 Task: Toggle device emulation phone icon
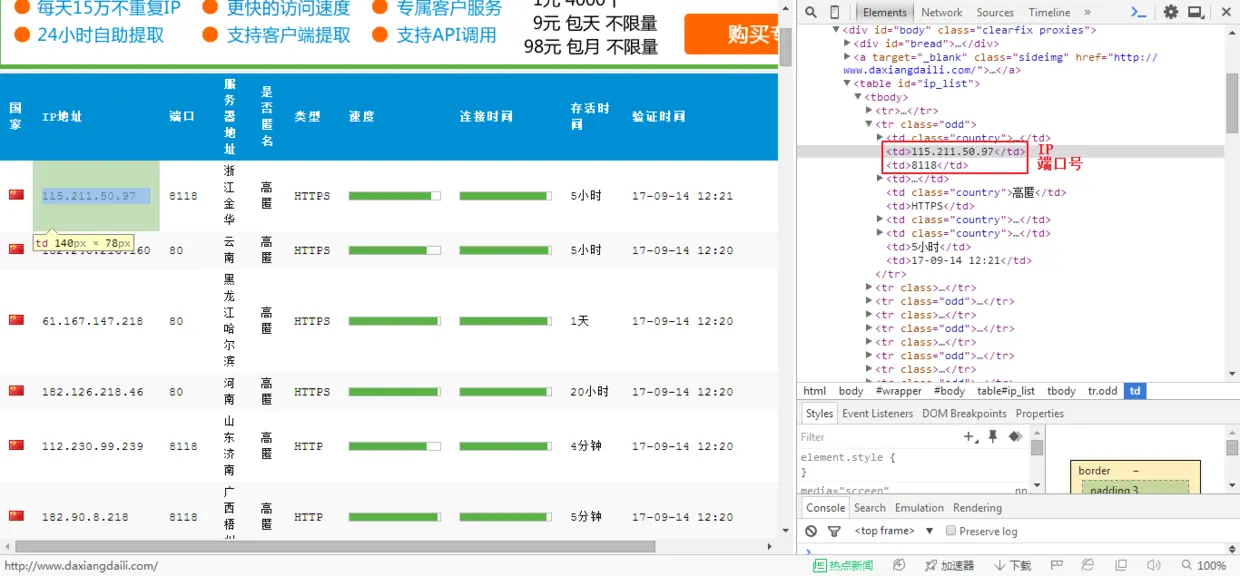click(x=833, y=12)
